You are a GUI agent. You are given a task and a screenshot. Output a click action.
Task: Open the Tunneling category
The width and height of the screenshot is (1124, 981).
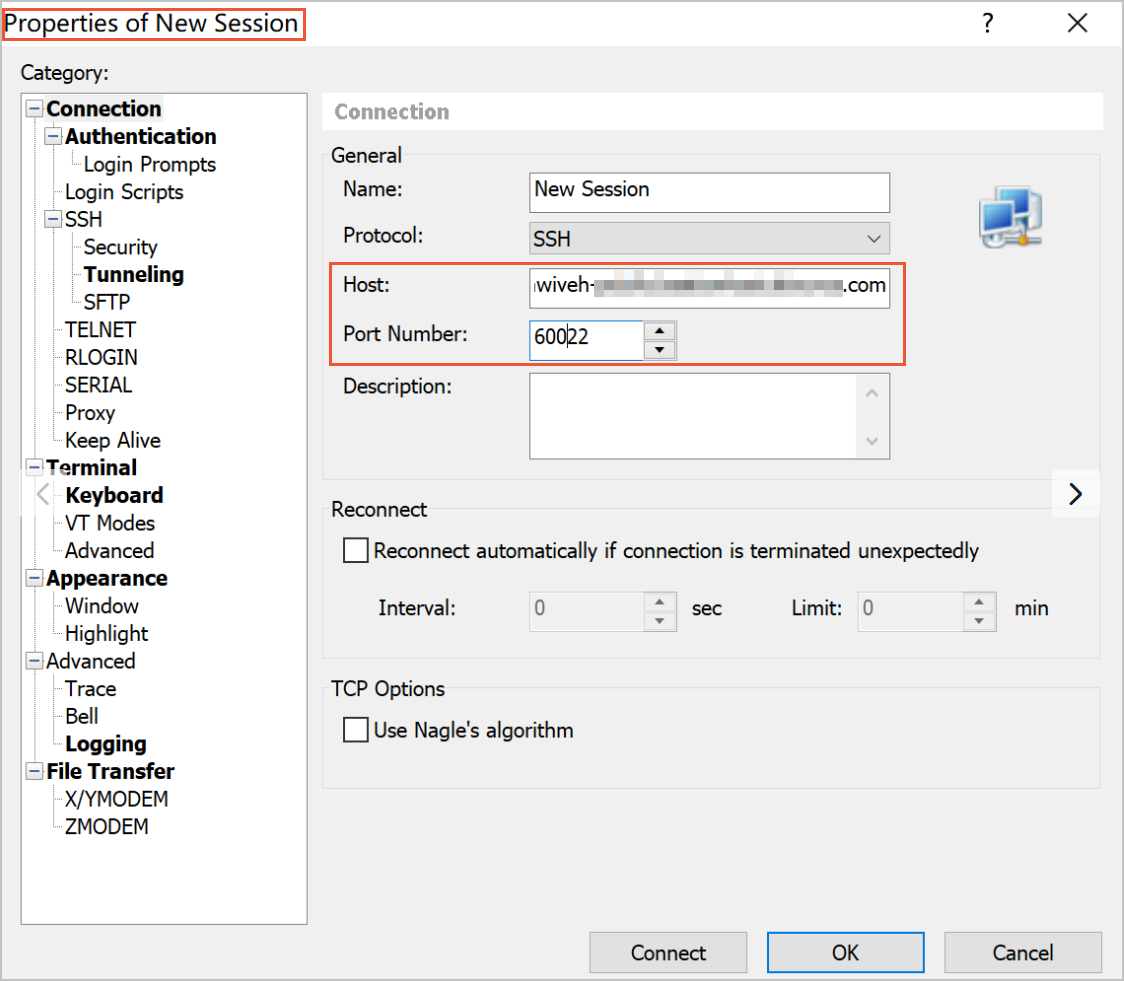tap(134, 274)
